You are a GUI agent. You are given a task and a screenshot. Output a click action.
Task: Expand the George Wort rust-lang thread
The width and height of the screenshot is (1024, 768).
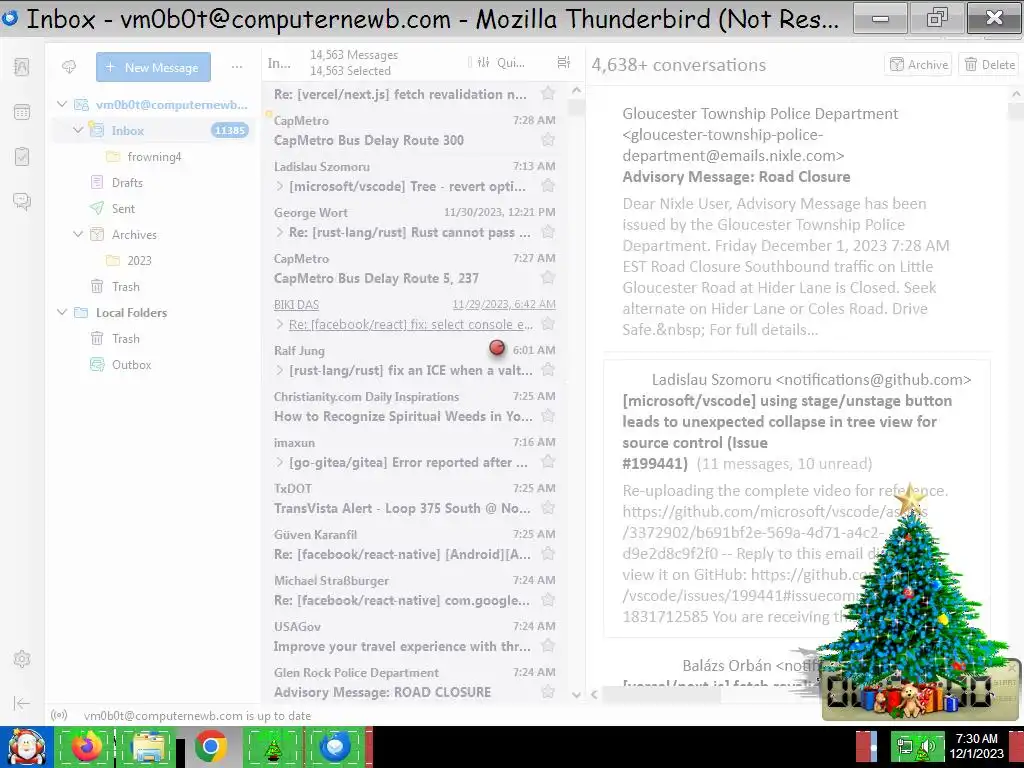point(280,232)
